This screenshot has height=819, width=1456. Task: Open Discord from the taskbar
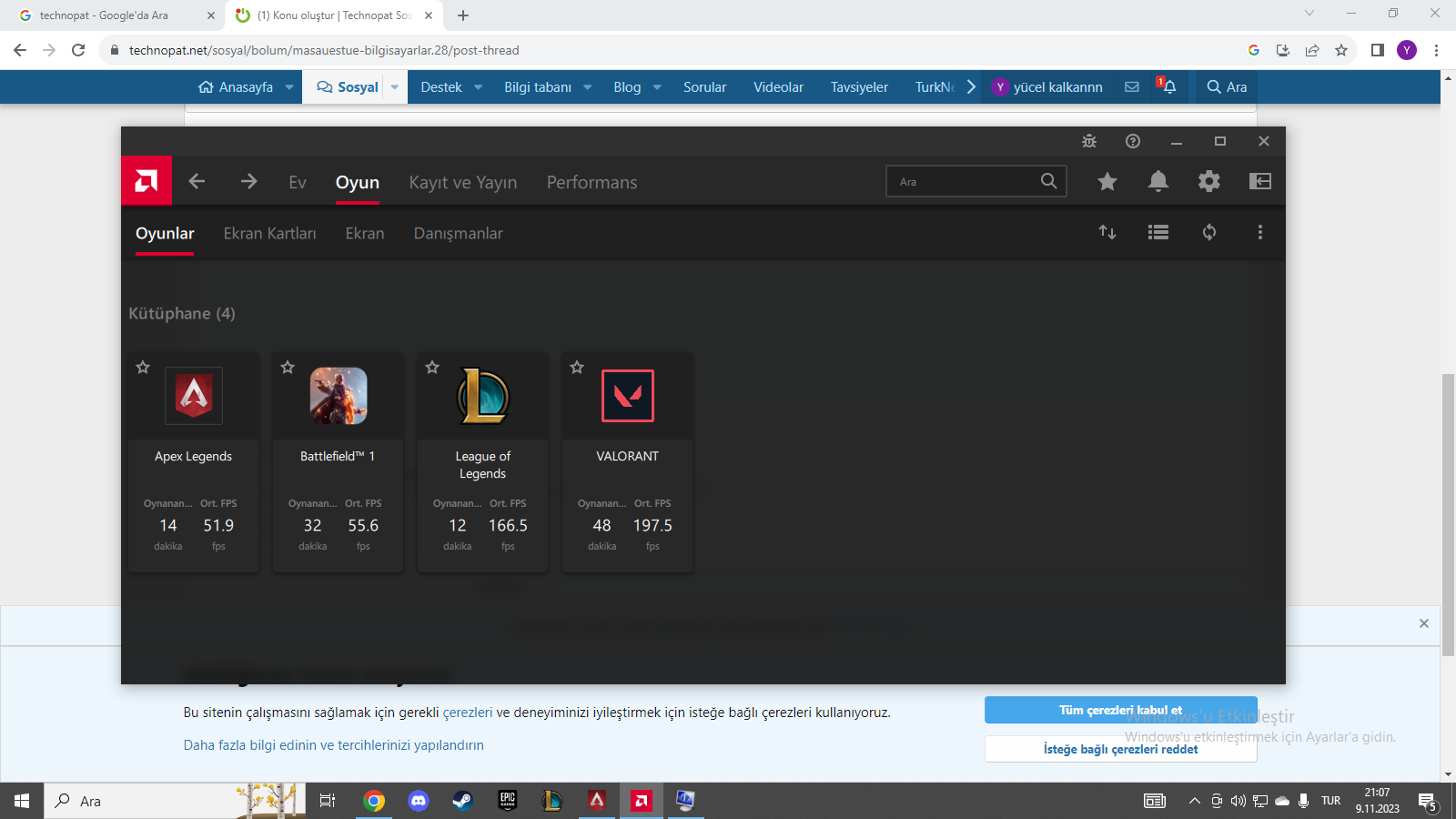tap(419, 801)
